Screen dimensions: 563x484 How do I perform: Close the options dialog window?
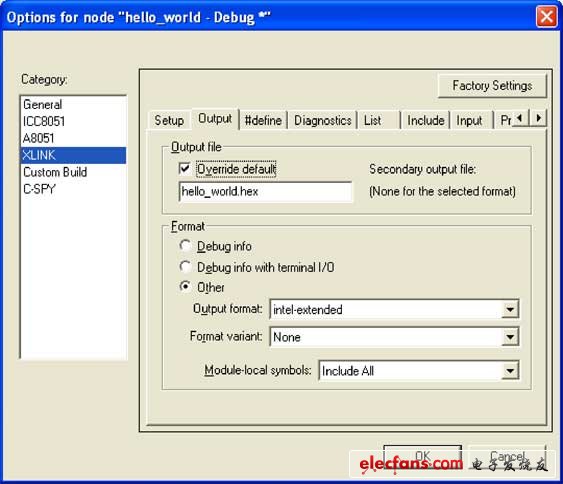coord(546,17)
